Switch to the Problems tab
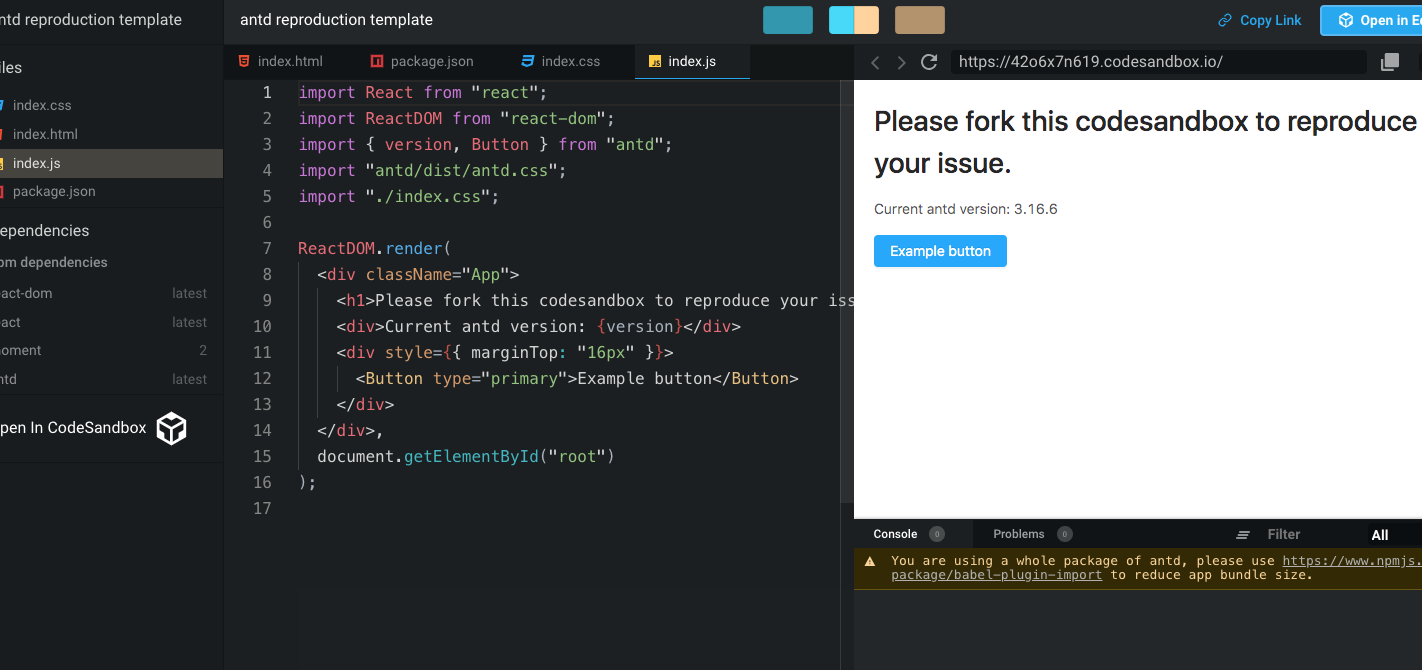Viewport: 1422px width, 670px height. tap(1017, 534)
